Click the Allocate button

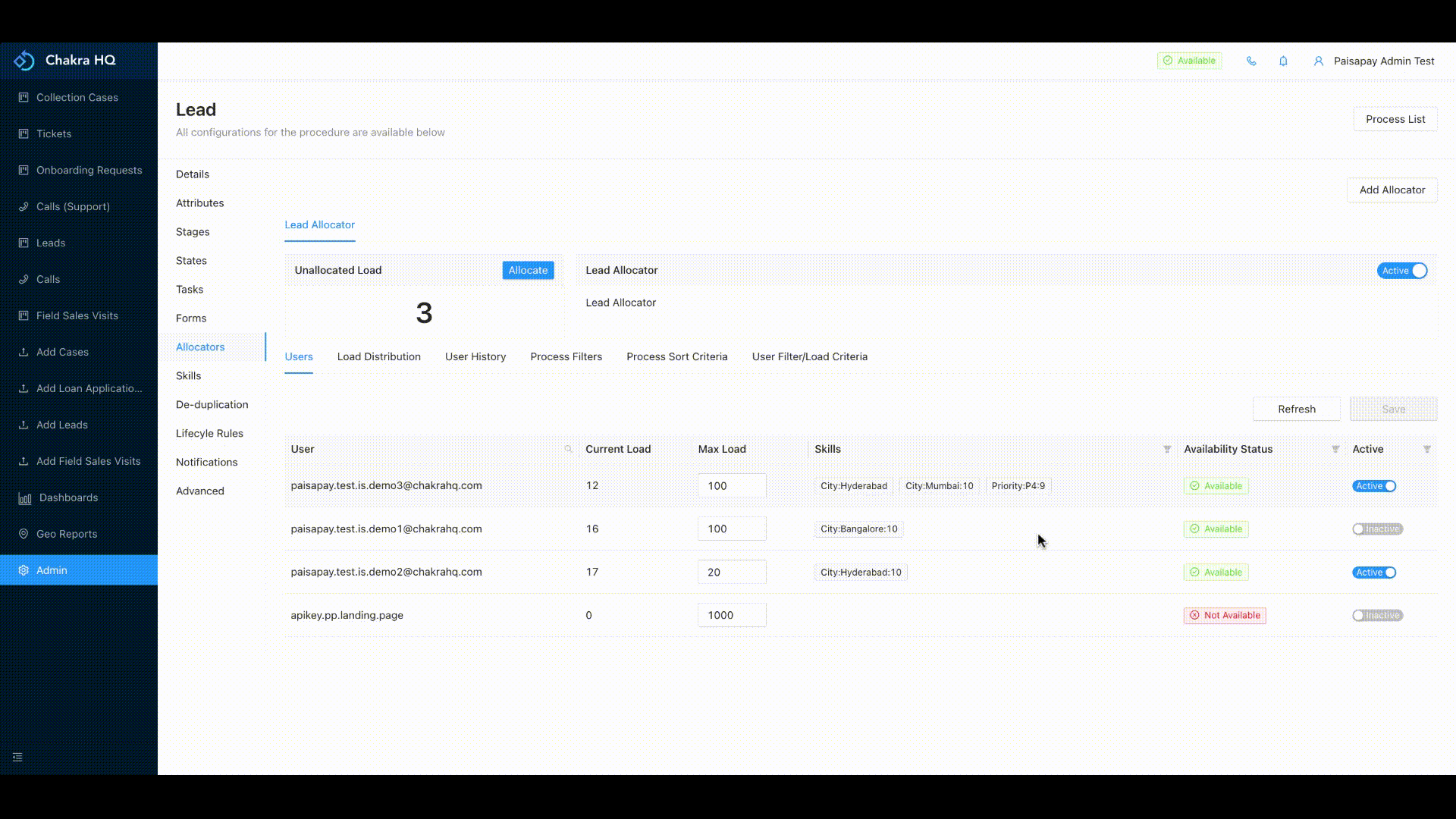(x=528, y=270)
